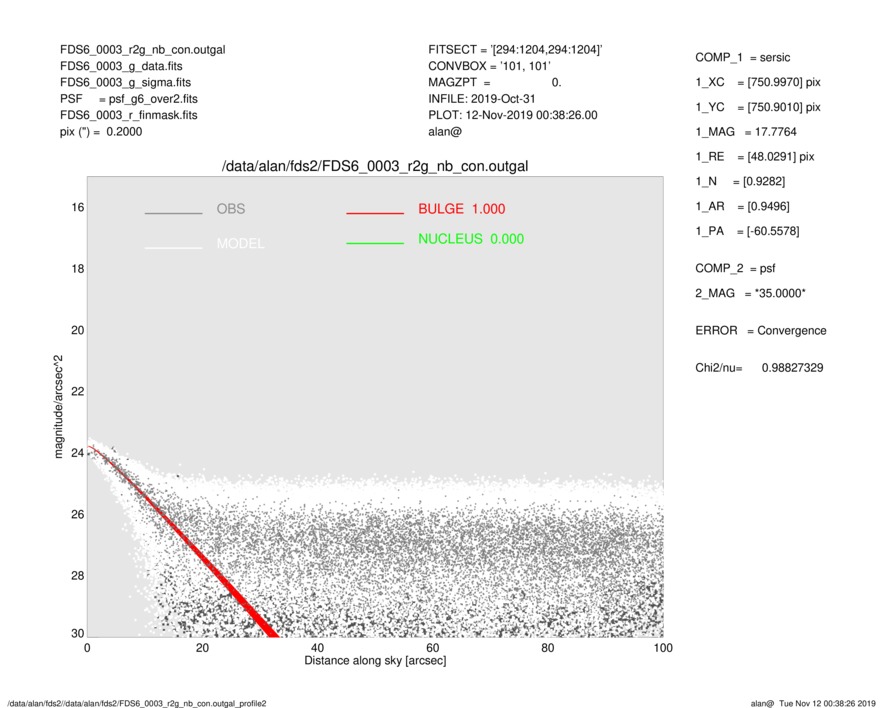Viewport: 885px width, 708px height.
Task: Click the x-axis tick label 60
Action: (432, 648)
